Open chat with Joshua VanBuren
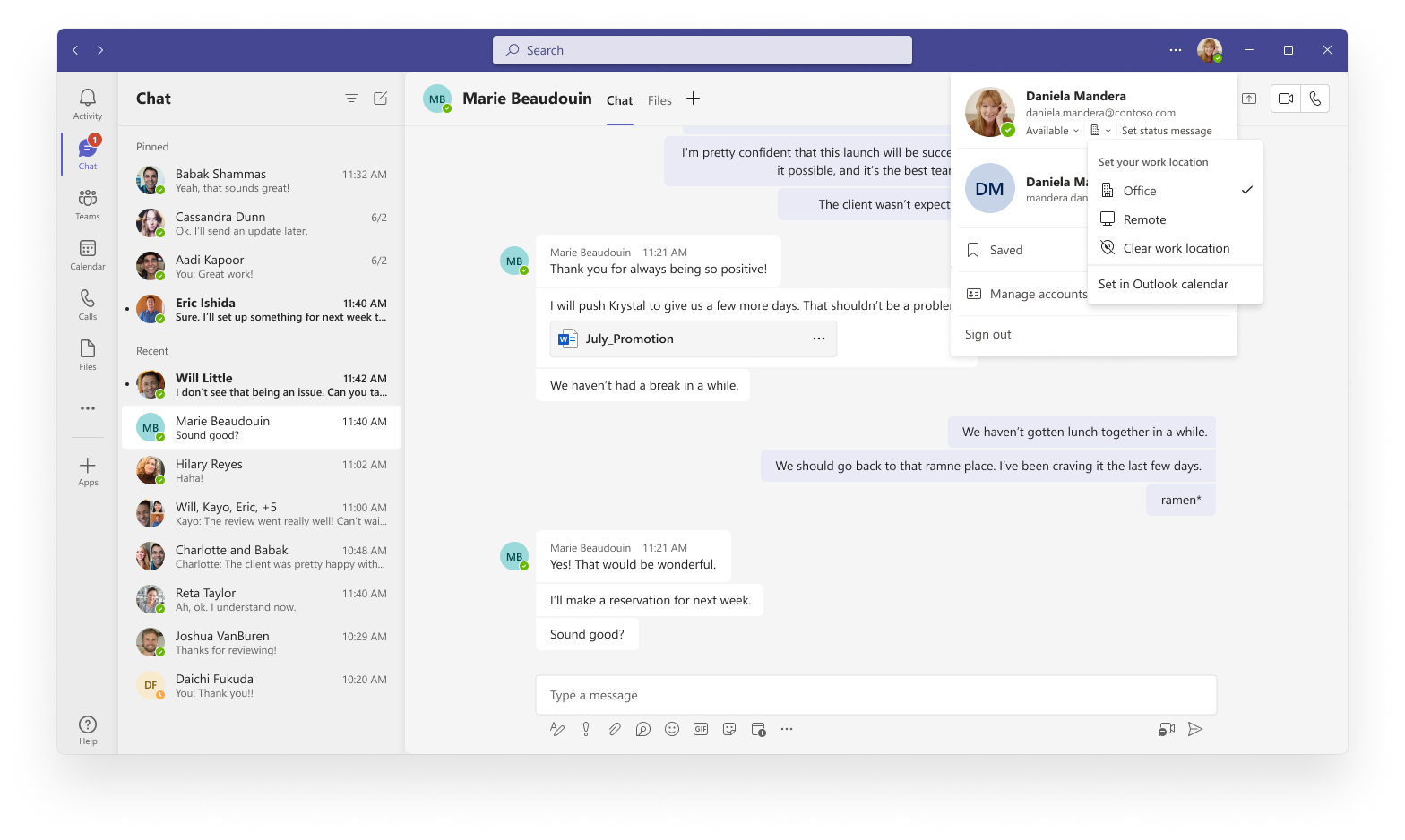 (262, 642)
